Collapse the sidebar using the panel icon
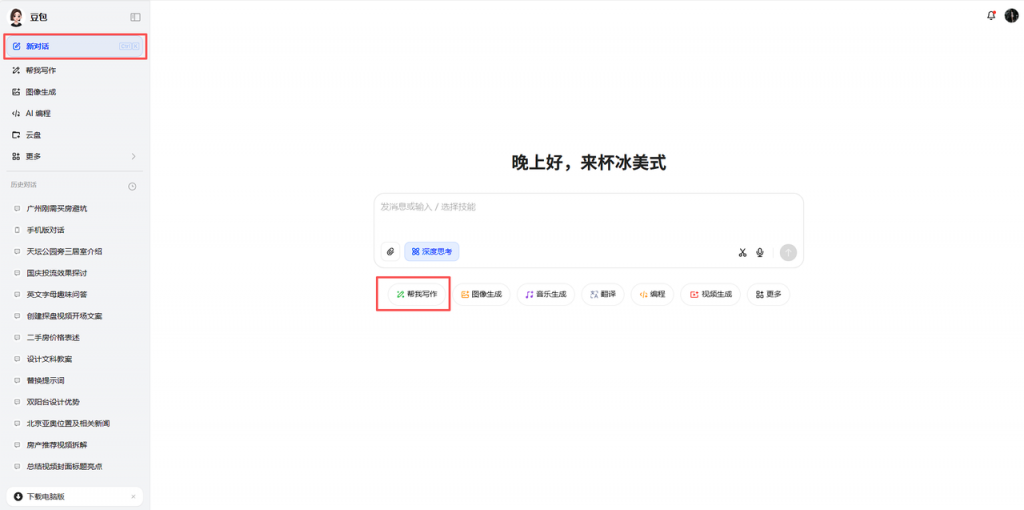1024x510 pixels. [135, 17]
